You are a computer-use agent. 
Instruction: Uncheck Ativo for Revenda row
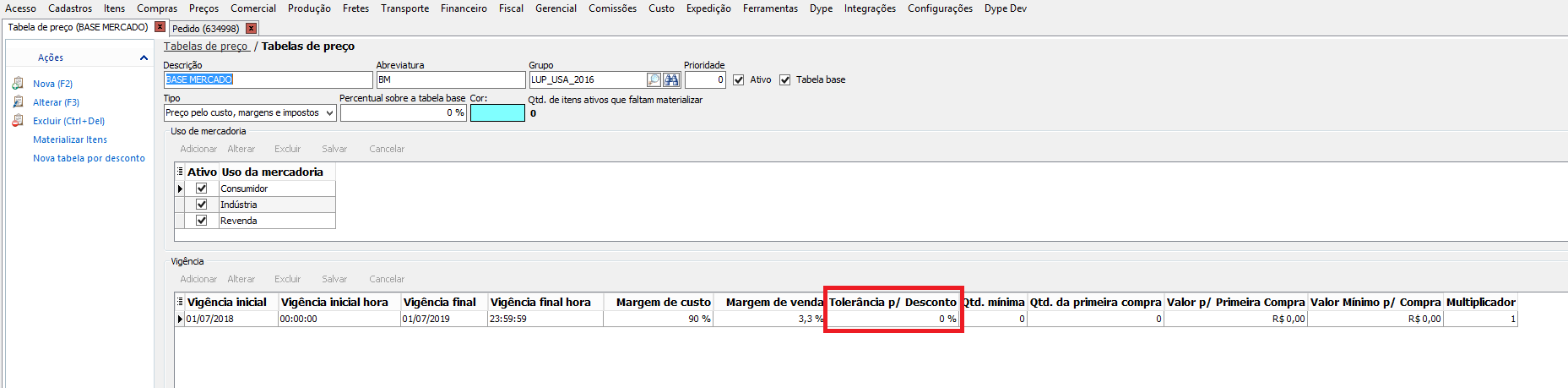coord(201,221)
